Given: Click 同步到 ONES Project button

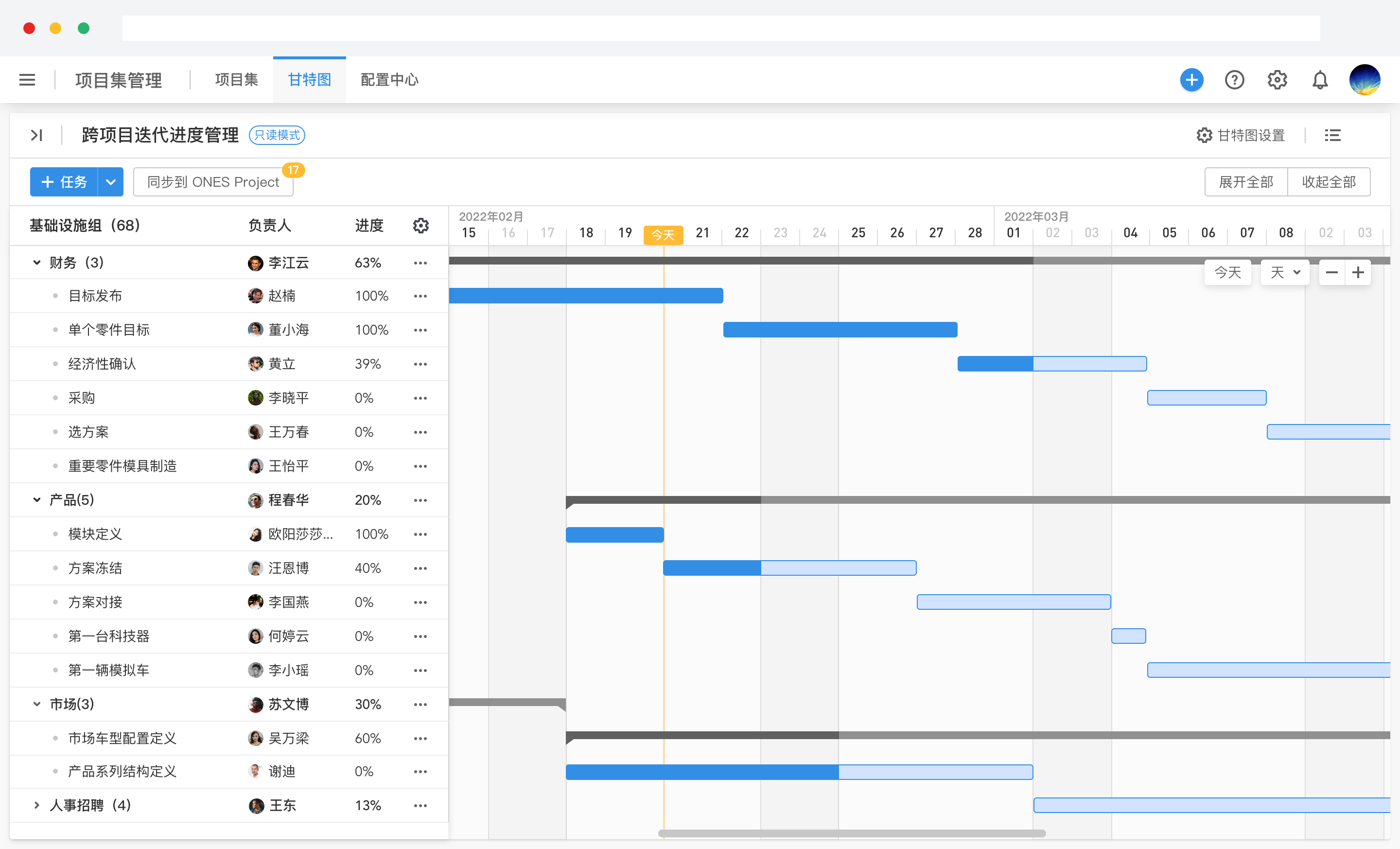Looking at the screenshot, I should [213, 182].
